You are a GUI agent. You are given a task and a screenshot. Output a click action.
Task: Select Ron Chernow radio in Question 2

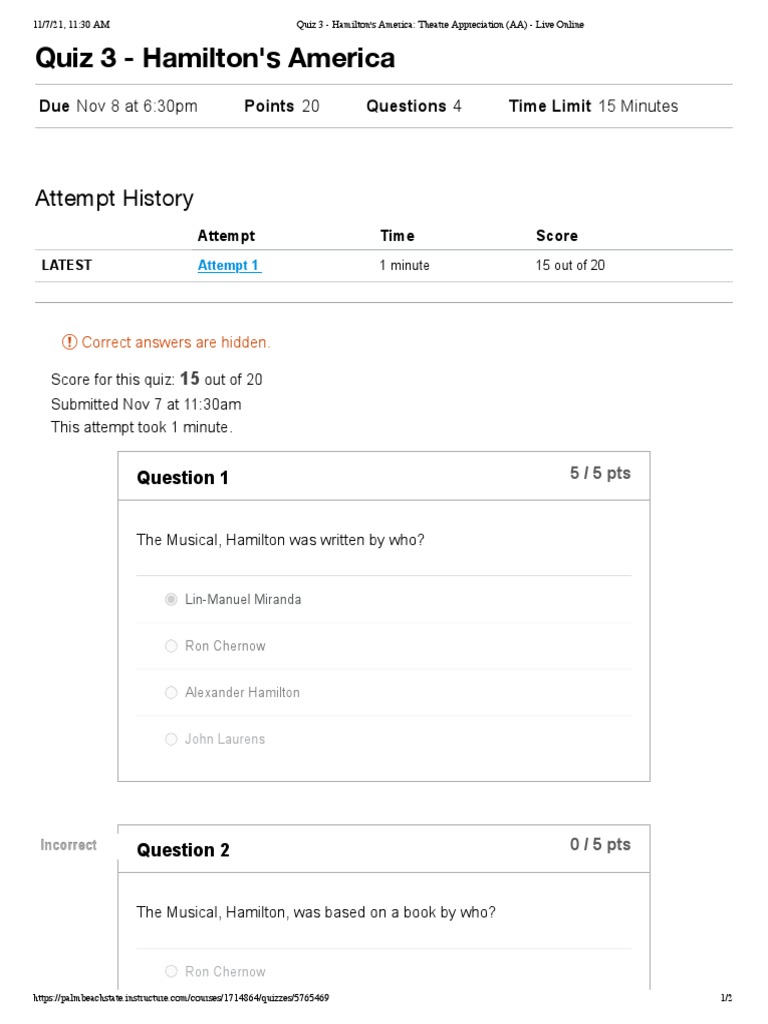click(x=171, y=971)
